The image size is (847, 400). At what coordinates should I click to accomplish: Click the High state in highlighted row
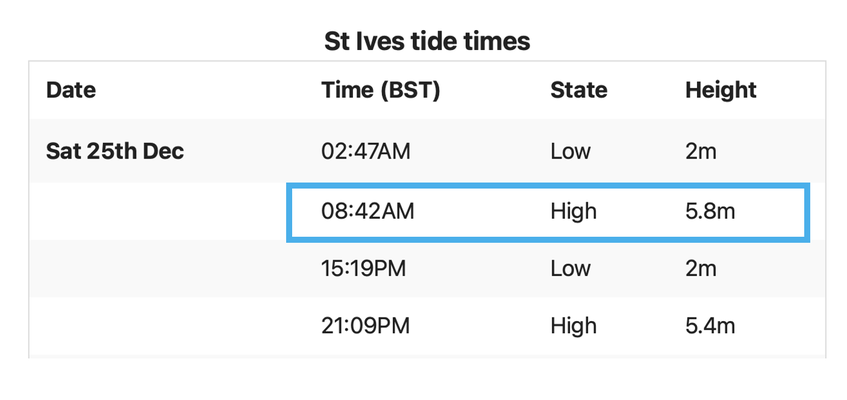pos(574,211)
